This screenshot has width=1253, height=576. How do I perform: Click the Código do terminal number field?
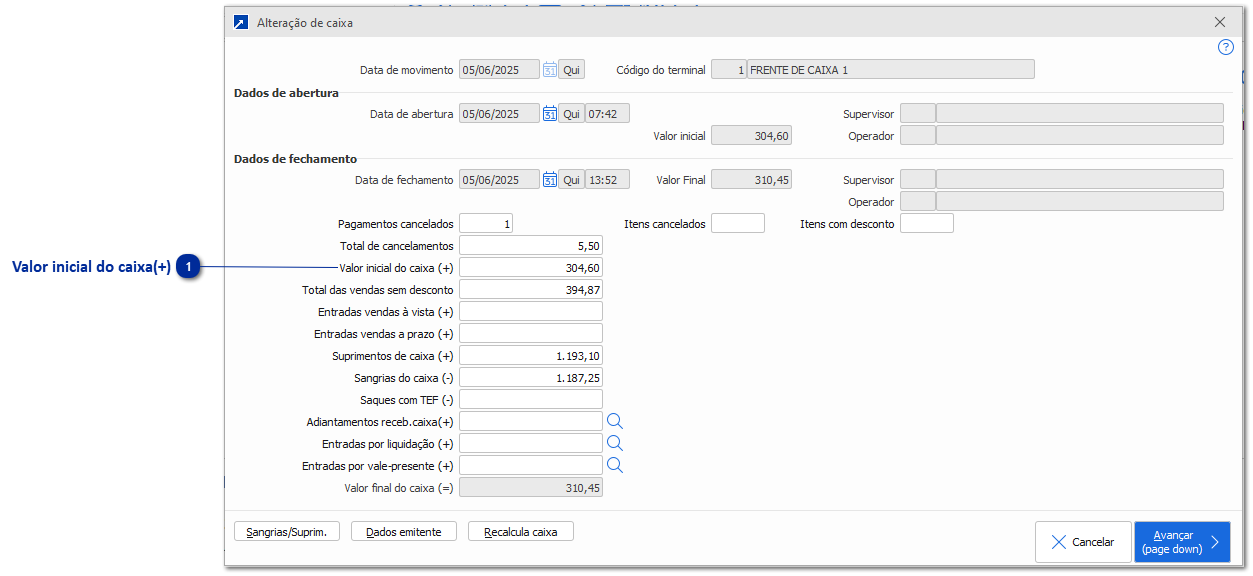coord(729,70)
